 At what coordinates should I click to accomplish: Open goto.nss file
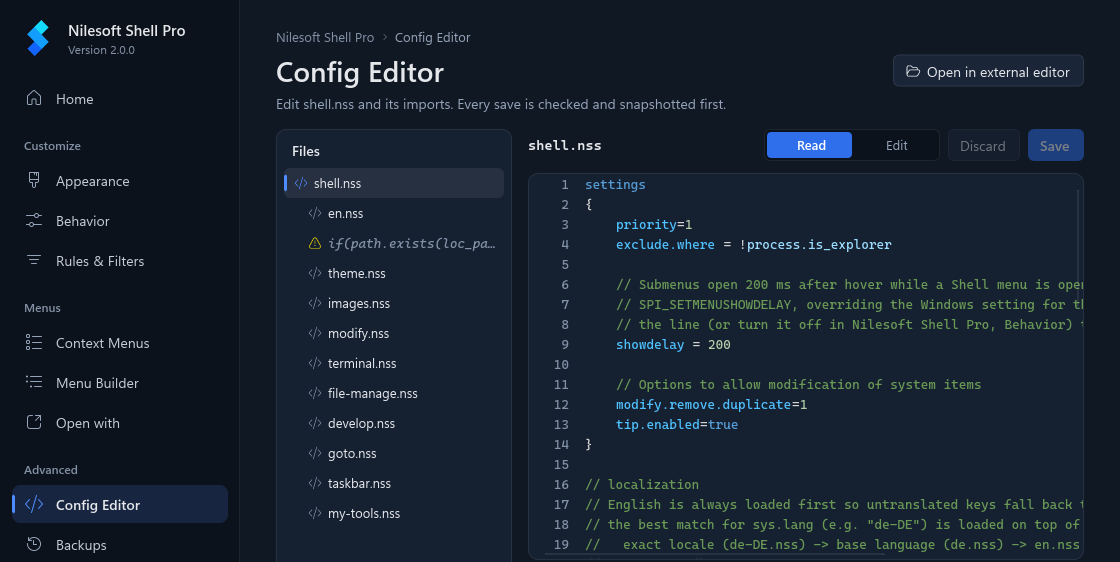(394, 453)
